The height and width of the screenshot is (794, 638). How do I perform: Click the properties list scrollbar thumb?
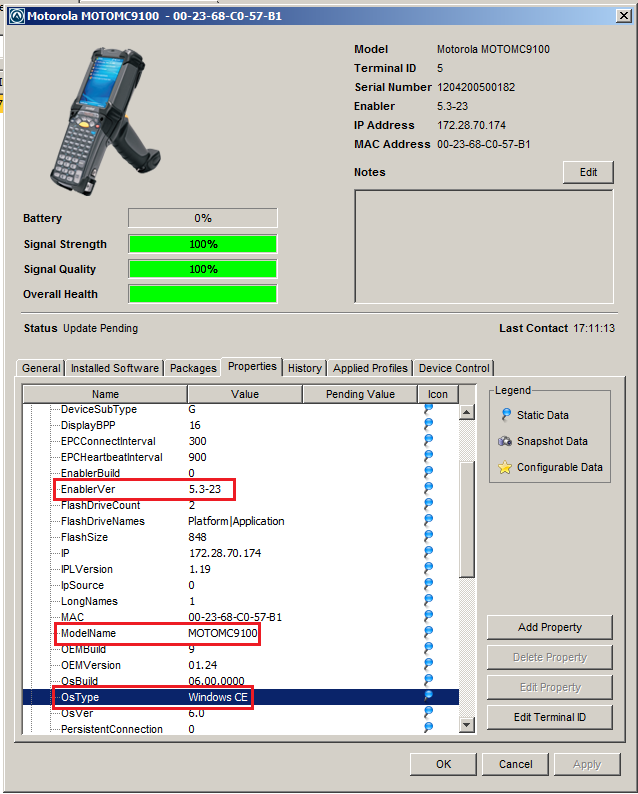466,519
